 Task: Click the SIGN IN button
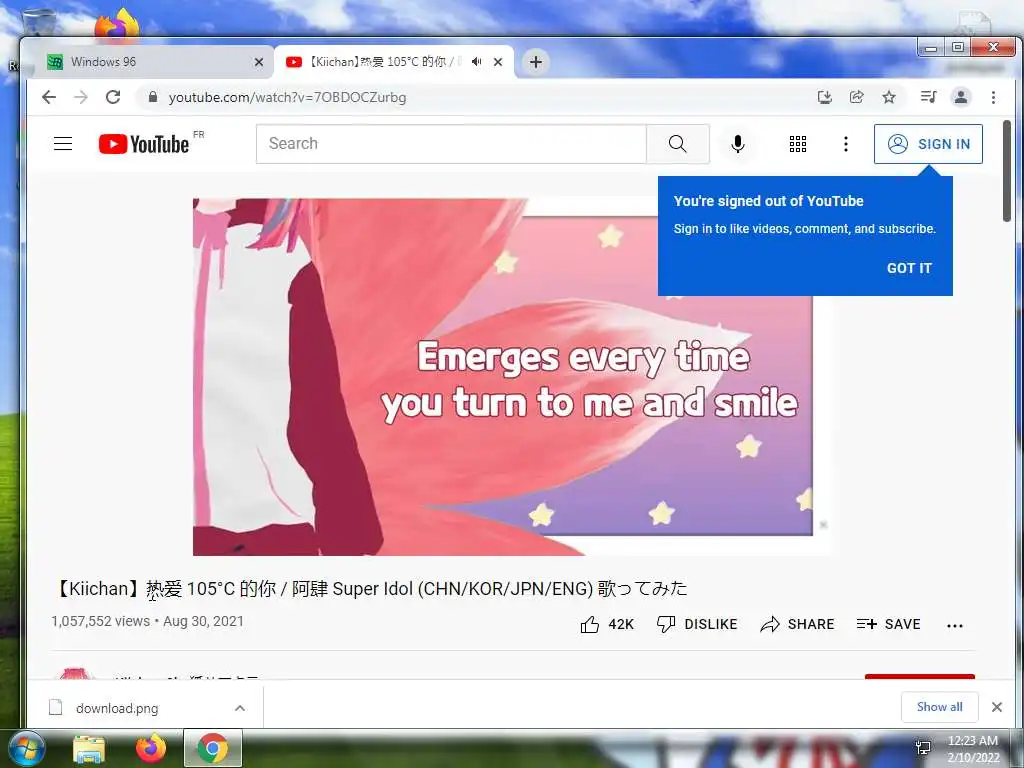click(928, 144)
